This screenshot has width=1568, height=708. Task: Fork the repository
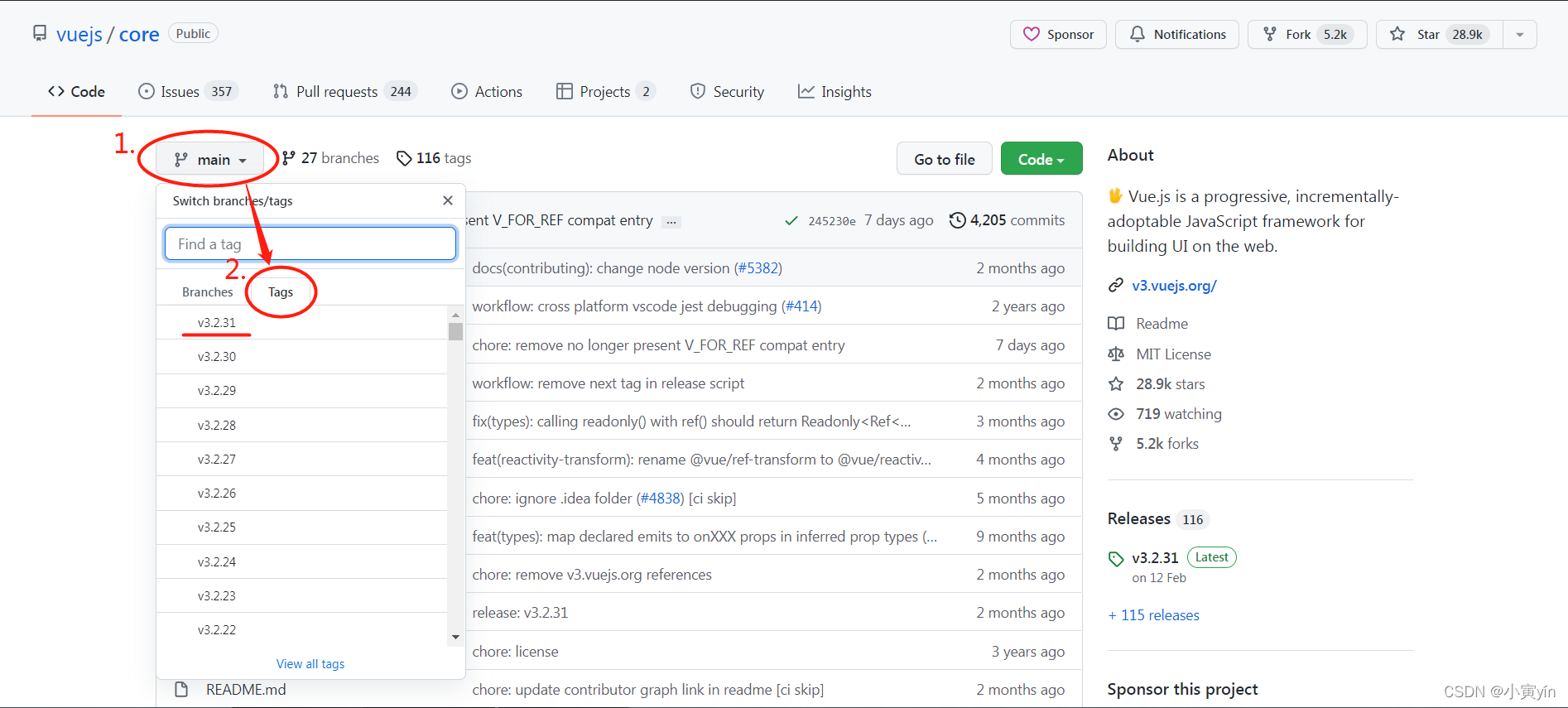(x=1307, y=35)
